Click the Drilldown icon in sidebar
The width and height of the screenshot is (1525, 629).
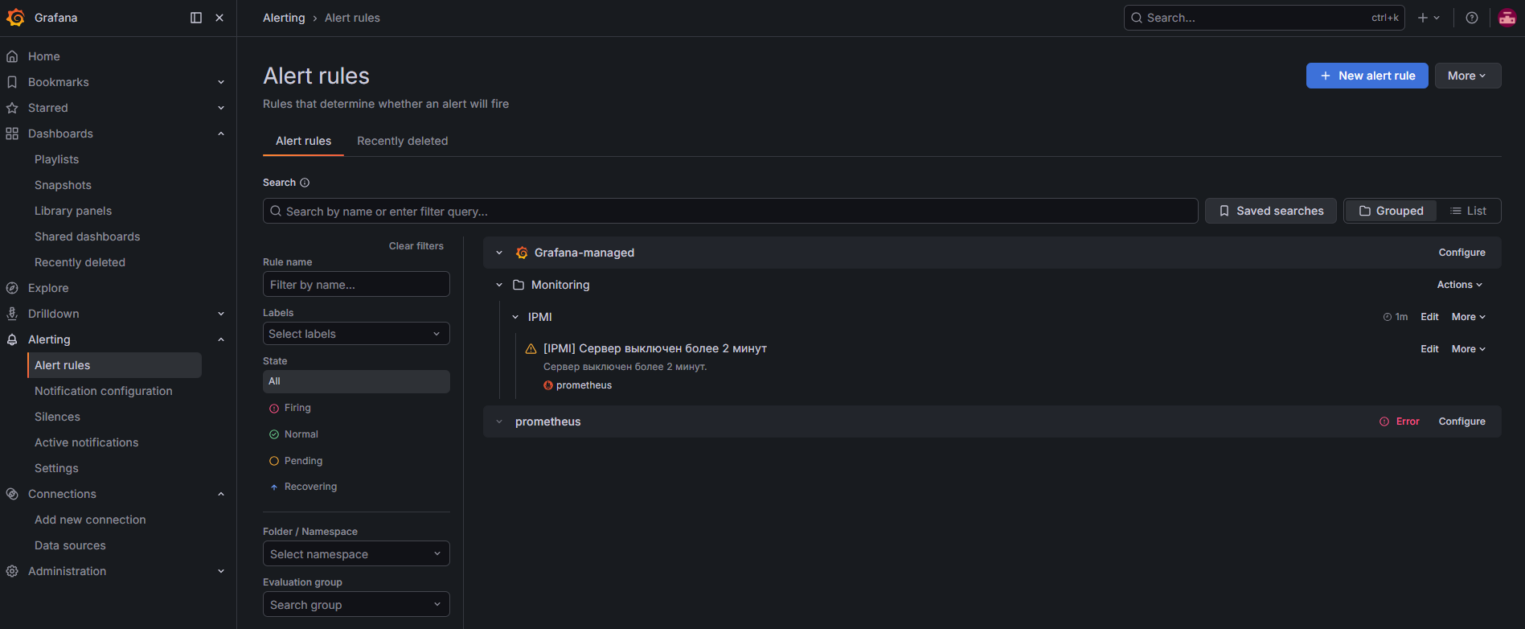[12, 314]
